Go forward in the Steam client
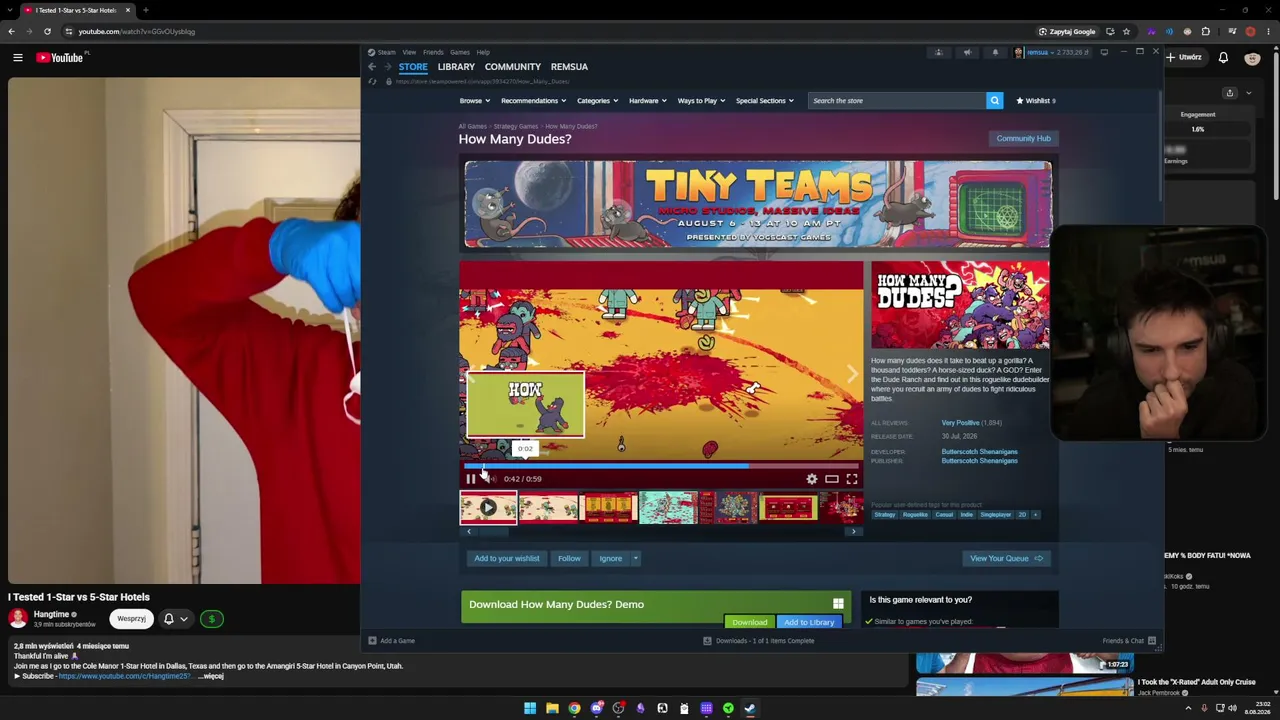 (x=388, y=67)
